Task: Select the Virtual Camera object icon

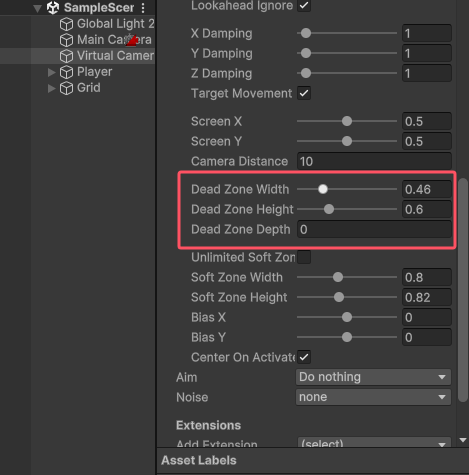Action: coord(66,56)
